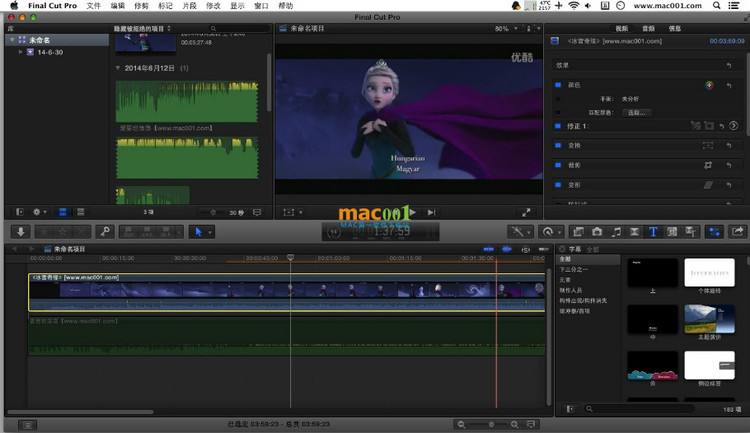Open the browser gear action menu

pos(39,212)
